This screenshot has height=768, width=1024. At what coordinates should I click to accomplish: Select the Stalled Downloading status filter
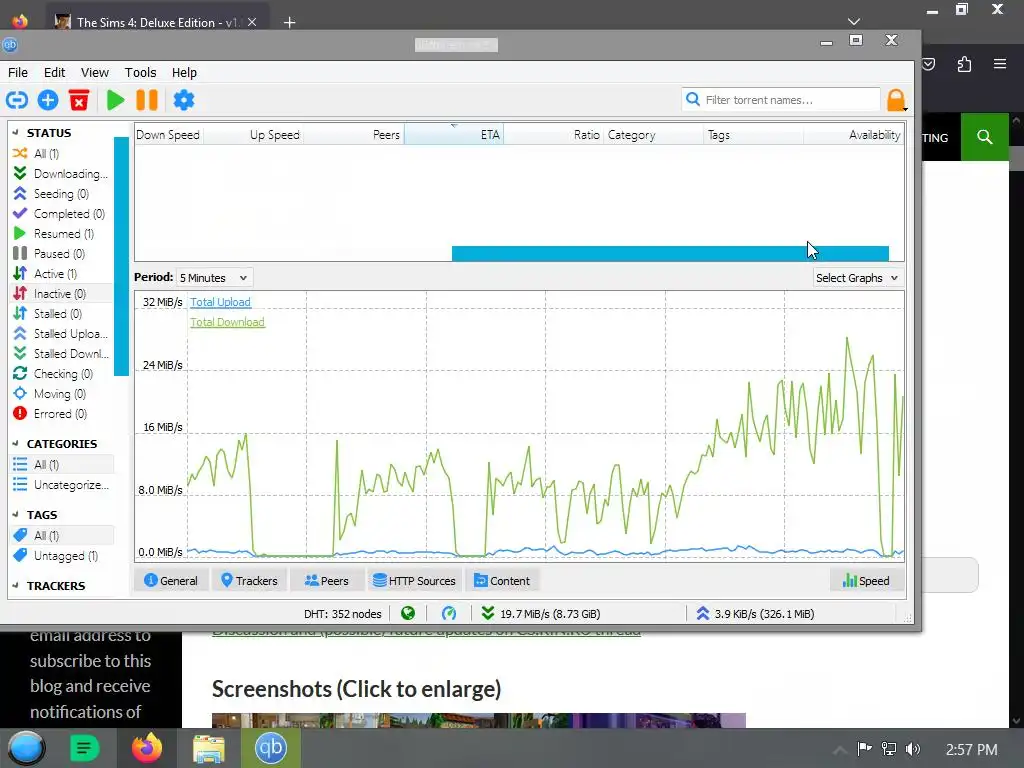(62, 353)
